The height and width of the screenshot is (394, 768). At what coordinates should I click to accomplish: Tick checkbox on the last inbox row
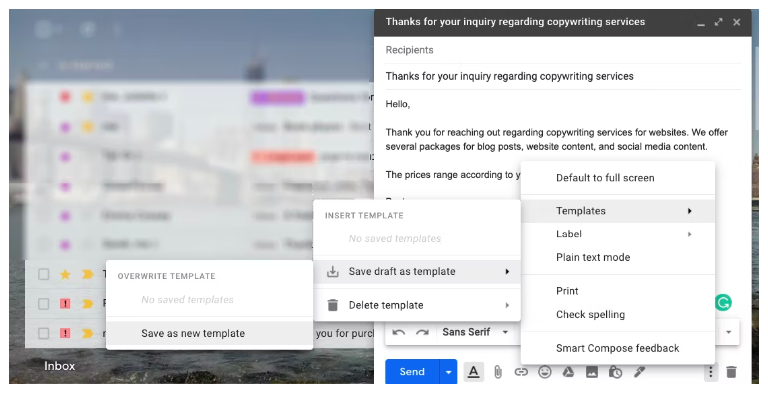(x=44, y=333)
